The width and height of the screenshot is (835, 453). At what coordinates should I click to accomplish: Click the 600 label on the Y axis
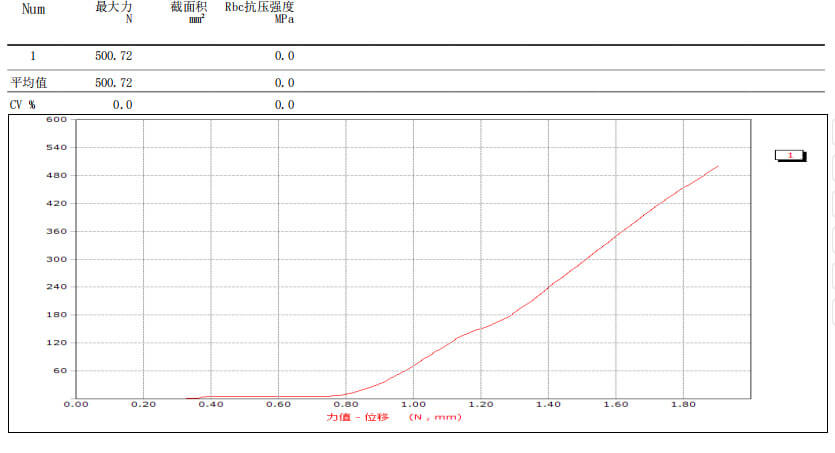pyautogui.click(x=56, y=120)
